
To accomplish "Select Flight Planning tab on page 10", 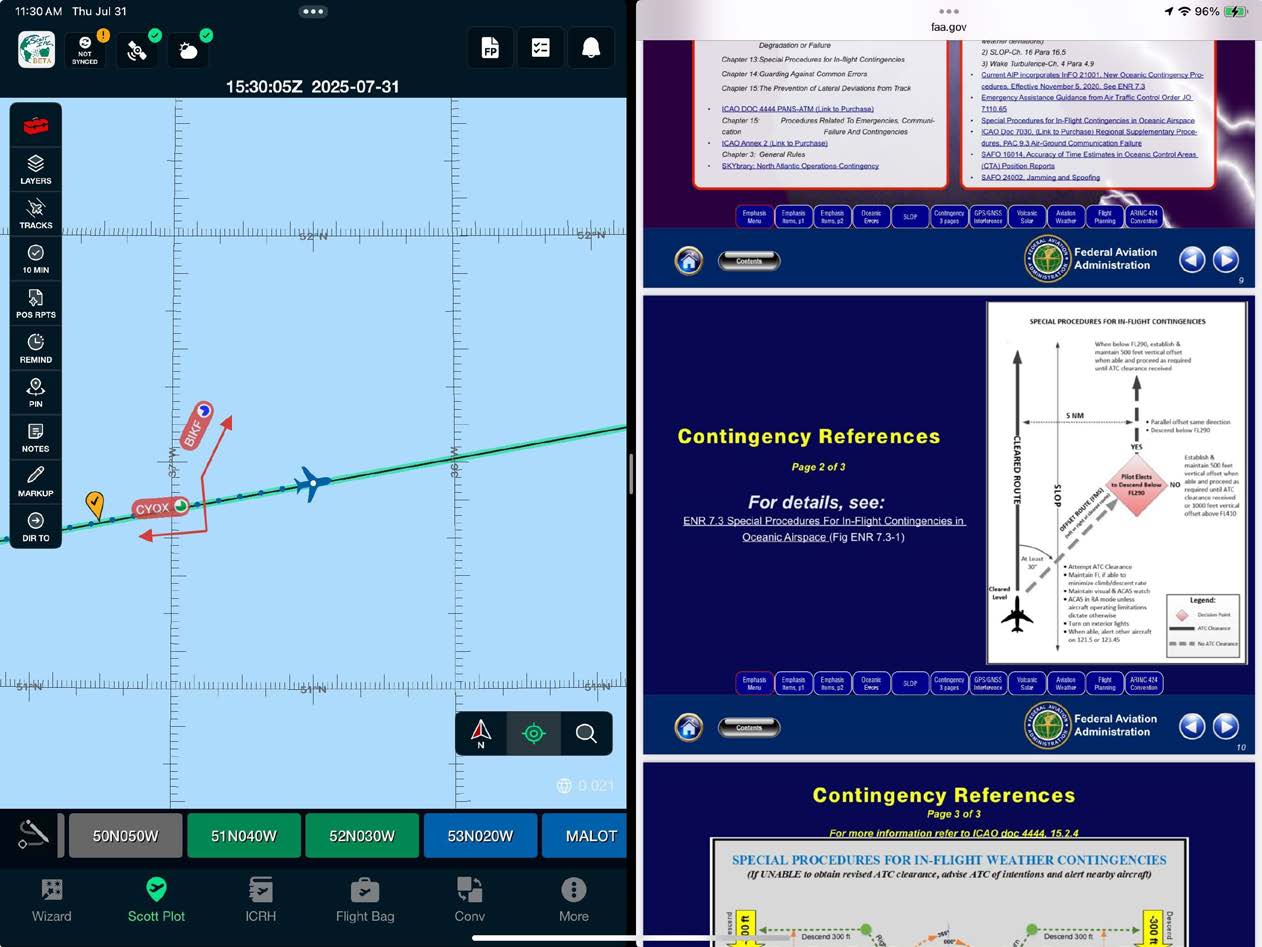I will (1105, 683).
